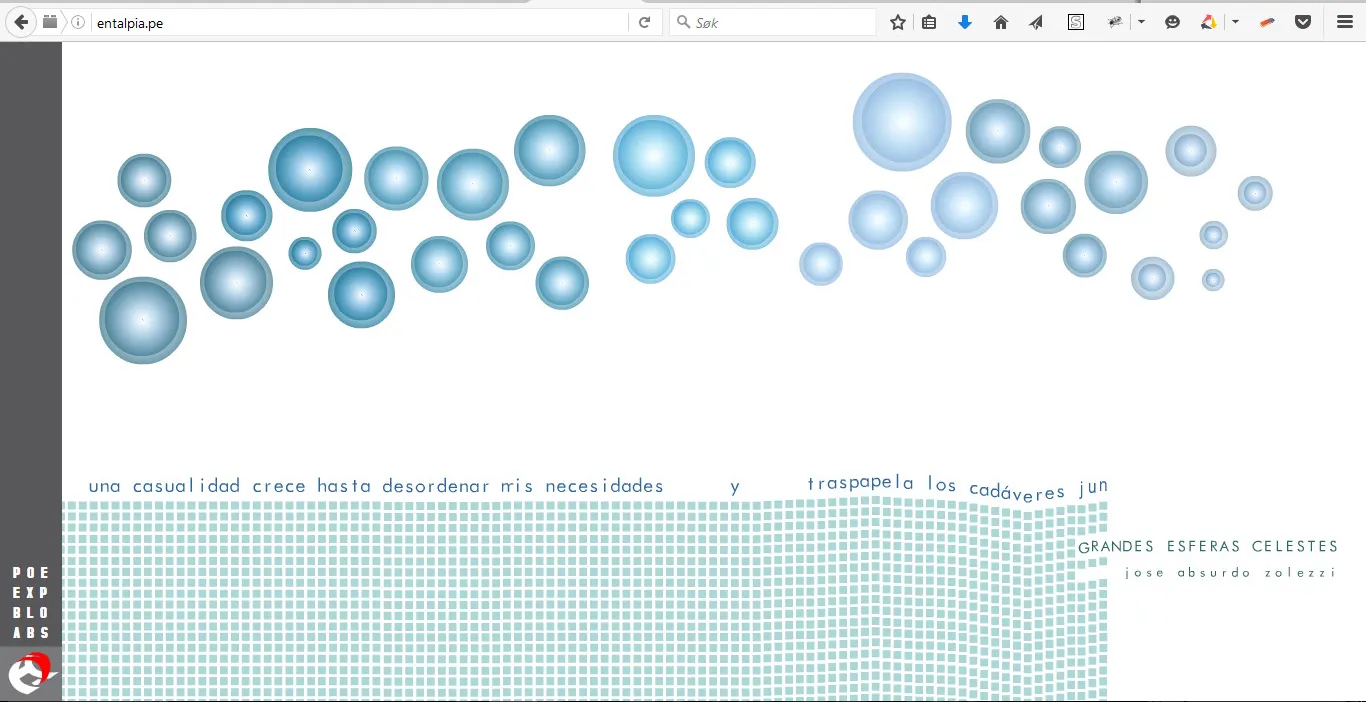Reload the entalpia.pe page
This screenshot has width=1366, height=702.
645,22
